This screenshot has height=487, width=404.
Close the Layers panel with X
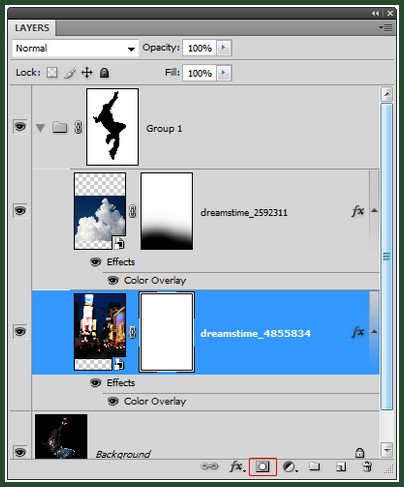click(x=390, y=13)
